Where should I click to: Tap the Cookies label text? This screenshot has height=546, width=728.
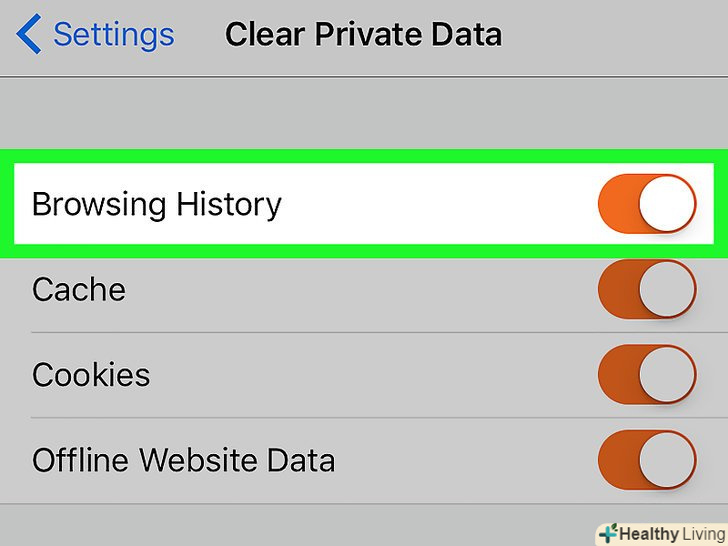(91, 375)
